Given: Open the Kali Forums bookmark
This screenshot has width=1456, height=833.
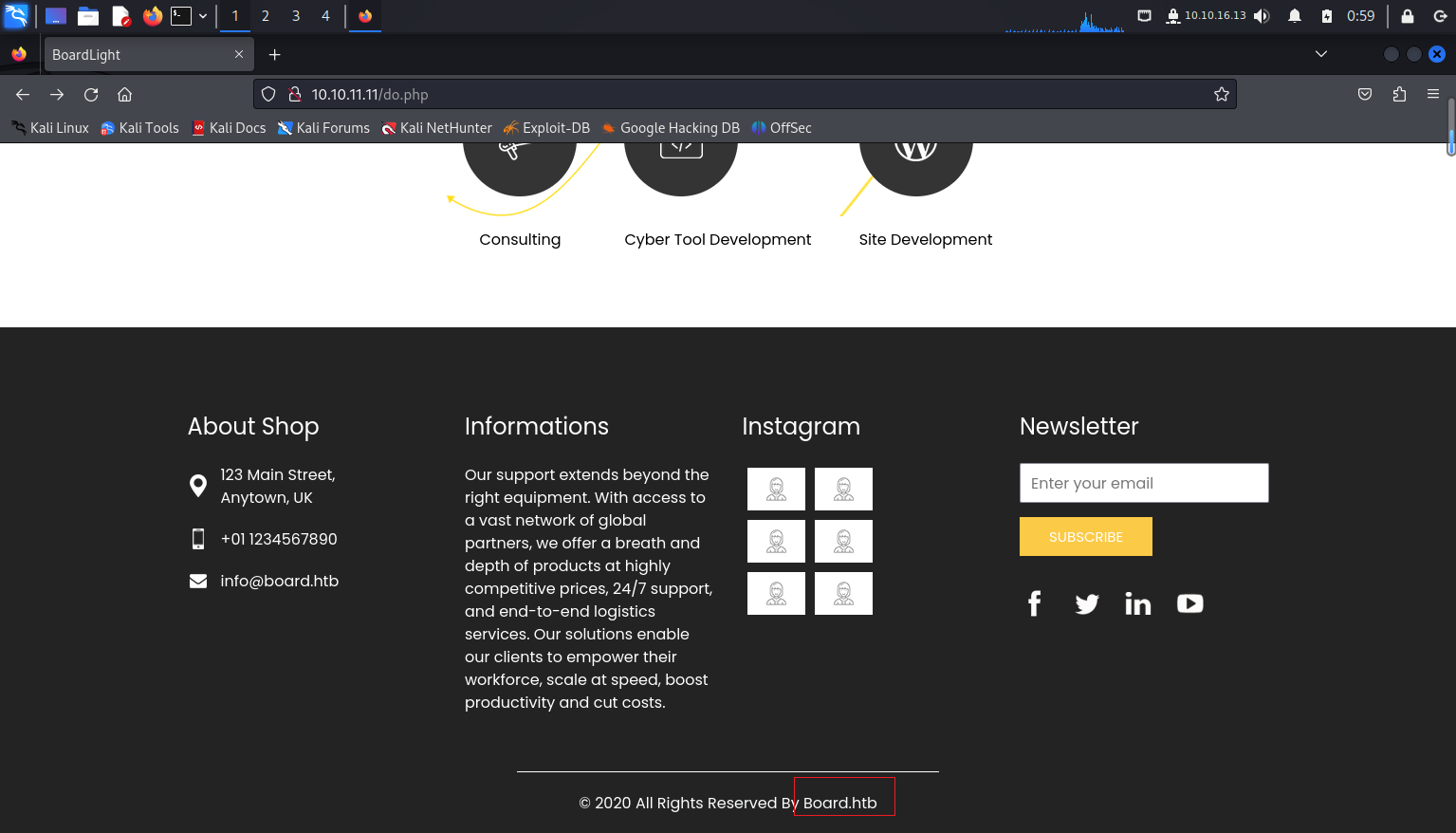Looking at the screenshot, I should click(x=323, y=127).
